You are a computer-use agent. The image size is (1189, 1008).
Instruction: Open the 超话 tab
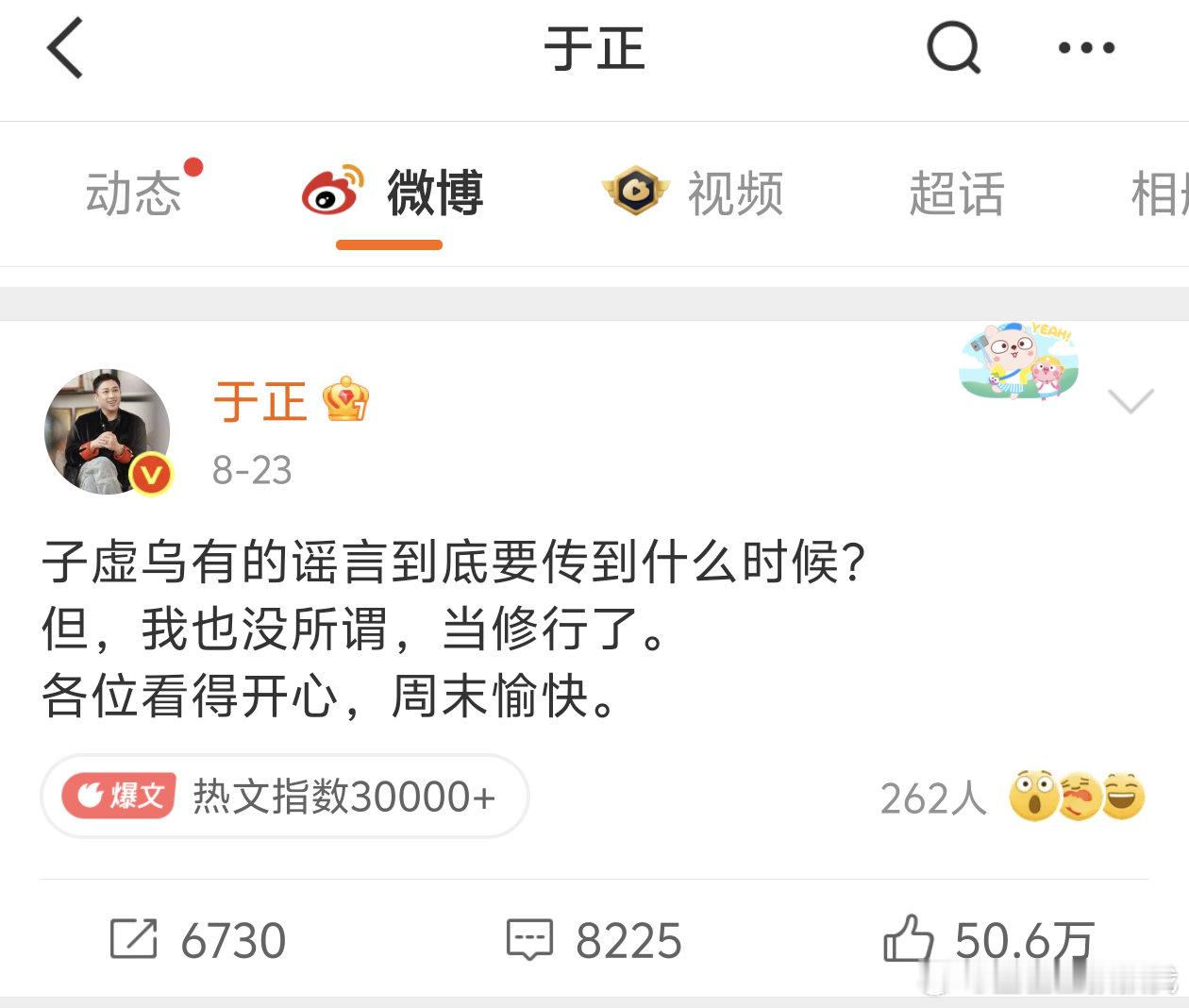pos(957,193)
